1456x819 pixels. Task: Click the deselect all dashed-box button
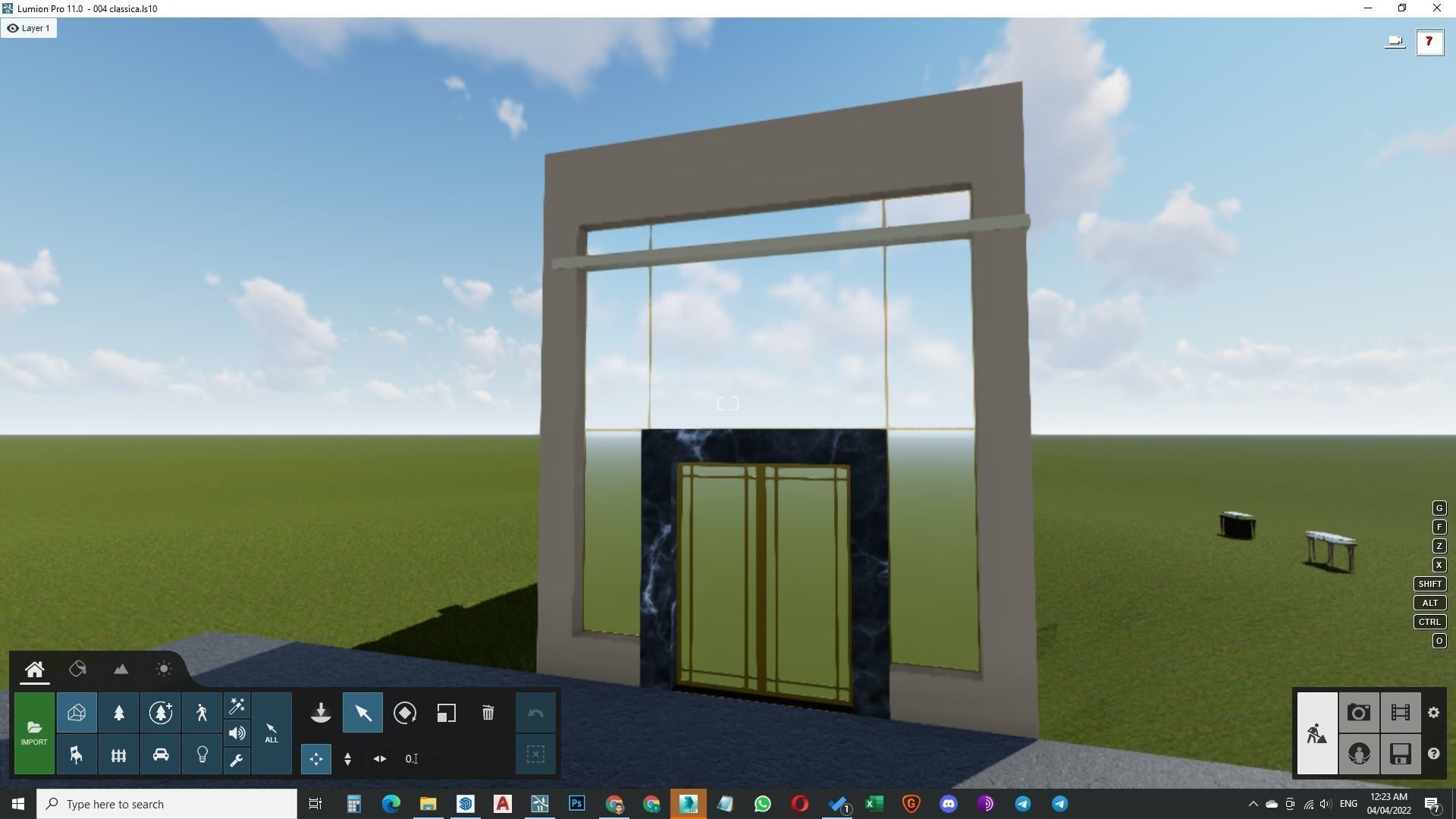[535, 755]
